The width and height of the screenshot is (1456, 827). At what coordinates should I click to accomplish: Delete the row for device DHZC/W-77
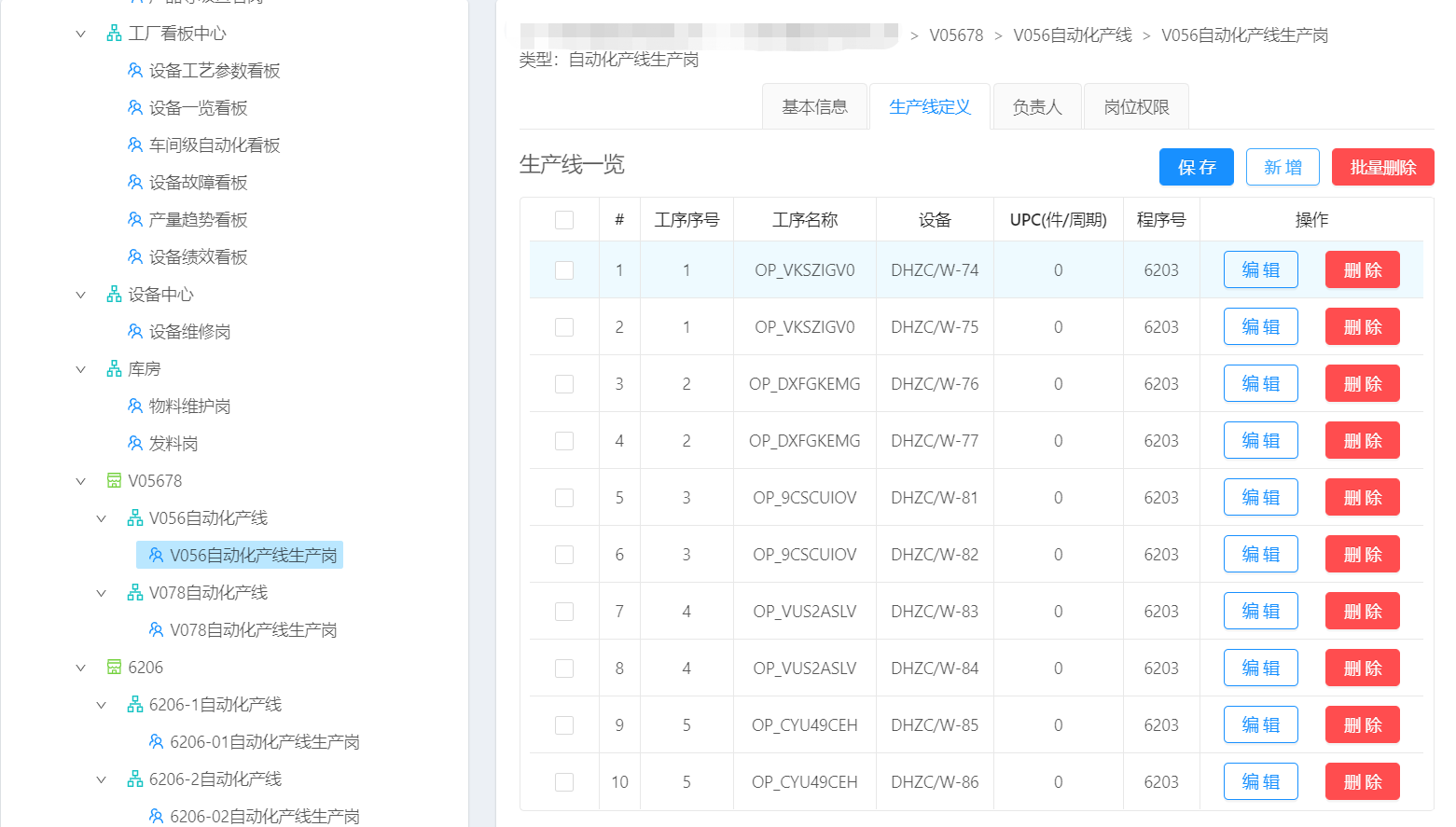[1363, 441]
